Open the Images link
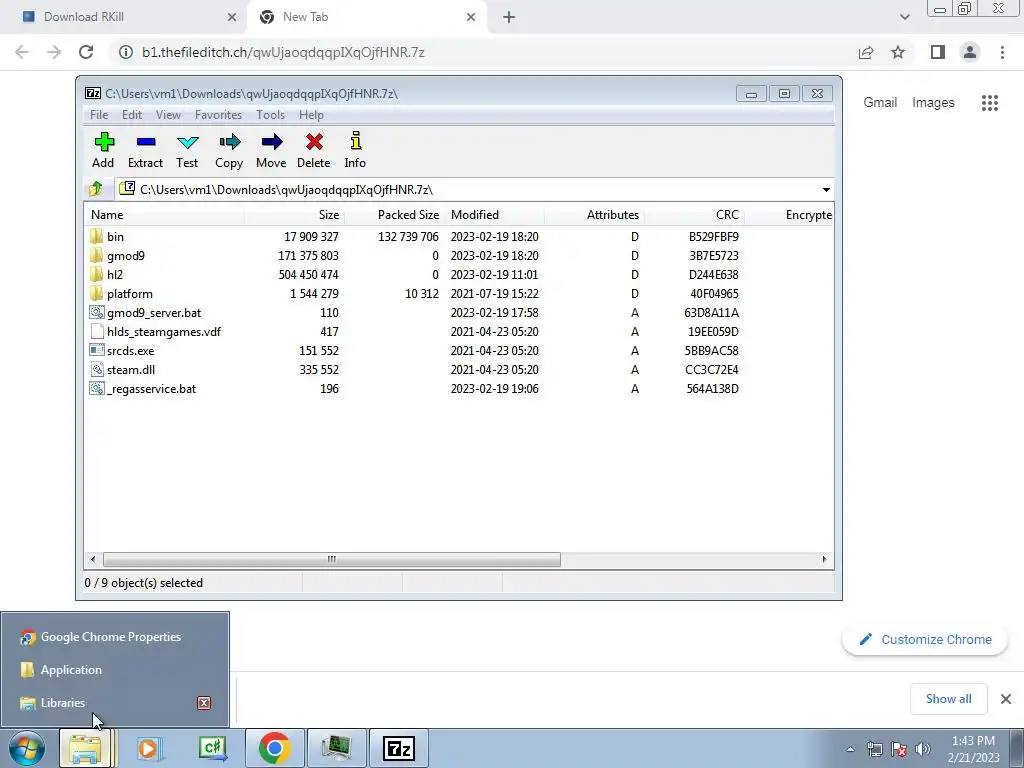Viewport: 1024px width, 768px height. click(x=933, y=103)
